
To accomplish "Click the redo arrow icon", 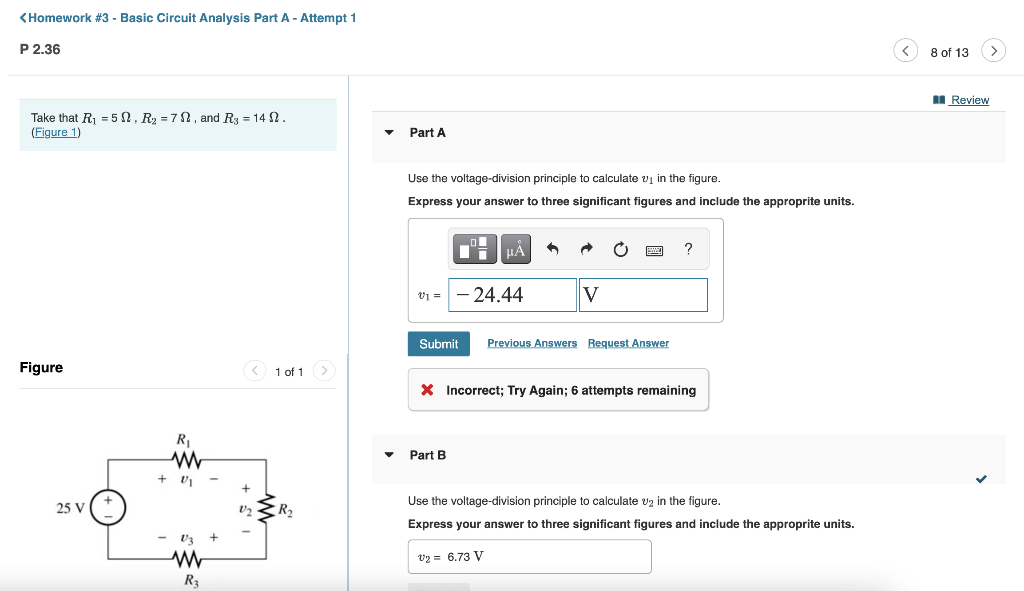I will (x=586, y=249).
